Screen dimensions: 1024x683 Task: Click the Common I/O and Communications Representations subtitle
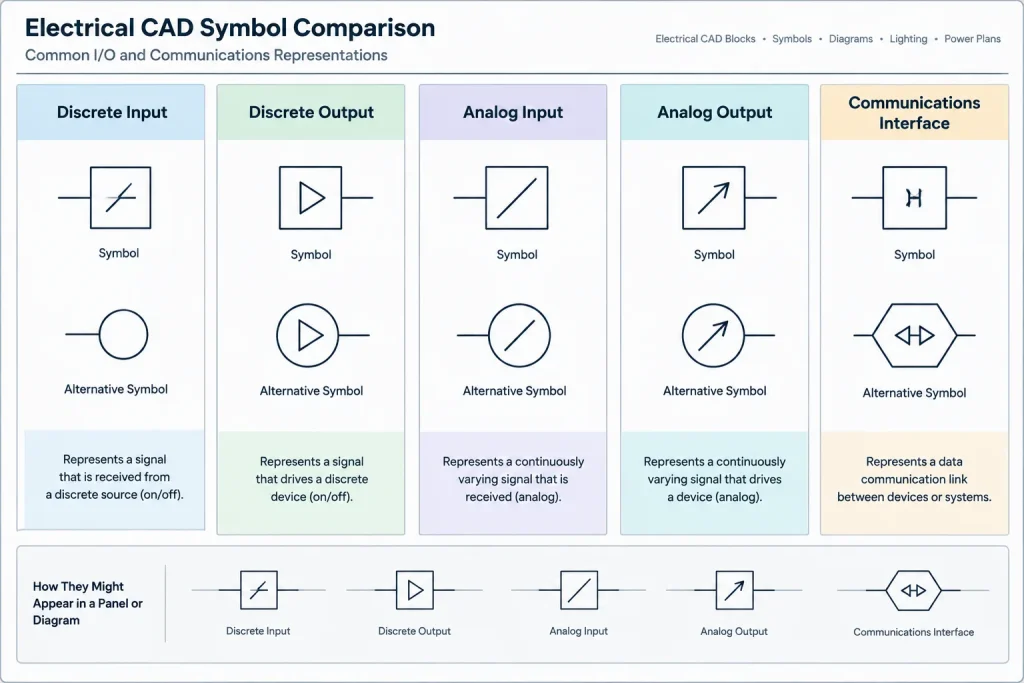[206, 55]
